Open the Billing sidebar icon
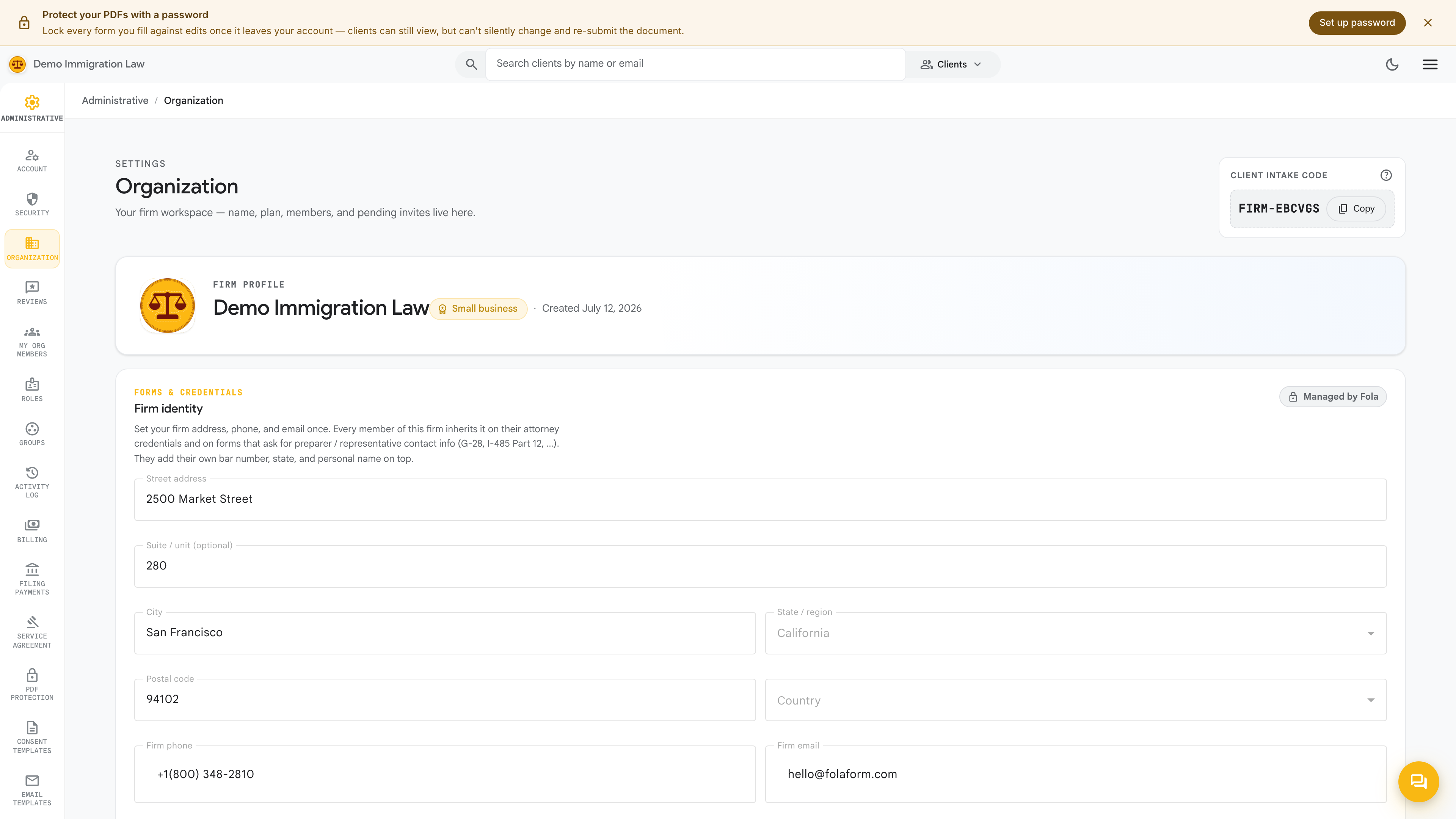Image resolution: width=1456 pixels, height=819 pixels. pyautogui.click(x=32, y=525)
